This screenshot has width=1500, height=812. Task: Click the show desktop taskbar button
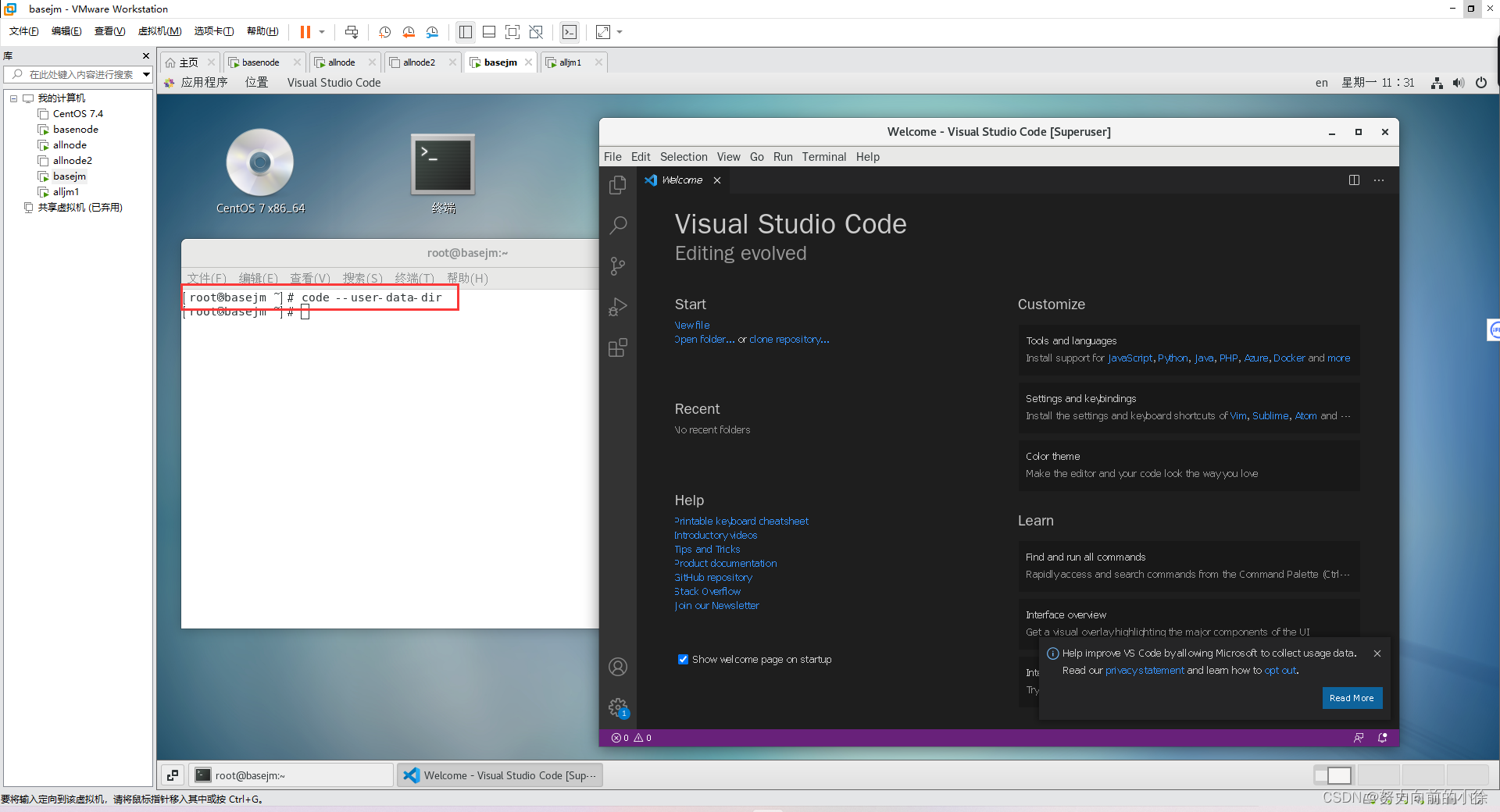point(173,775)
